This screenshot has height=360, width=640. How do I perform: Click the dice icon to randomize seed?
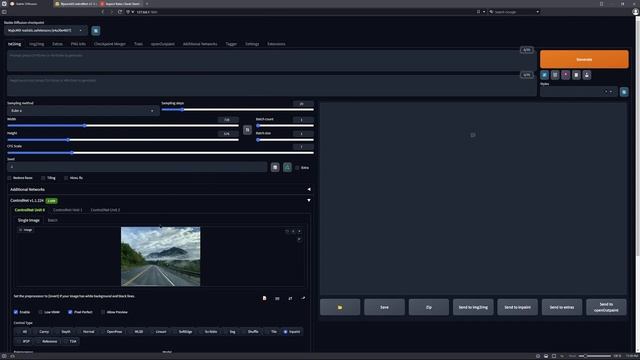click(275, 167)
